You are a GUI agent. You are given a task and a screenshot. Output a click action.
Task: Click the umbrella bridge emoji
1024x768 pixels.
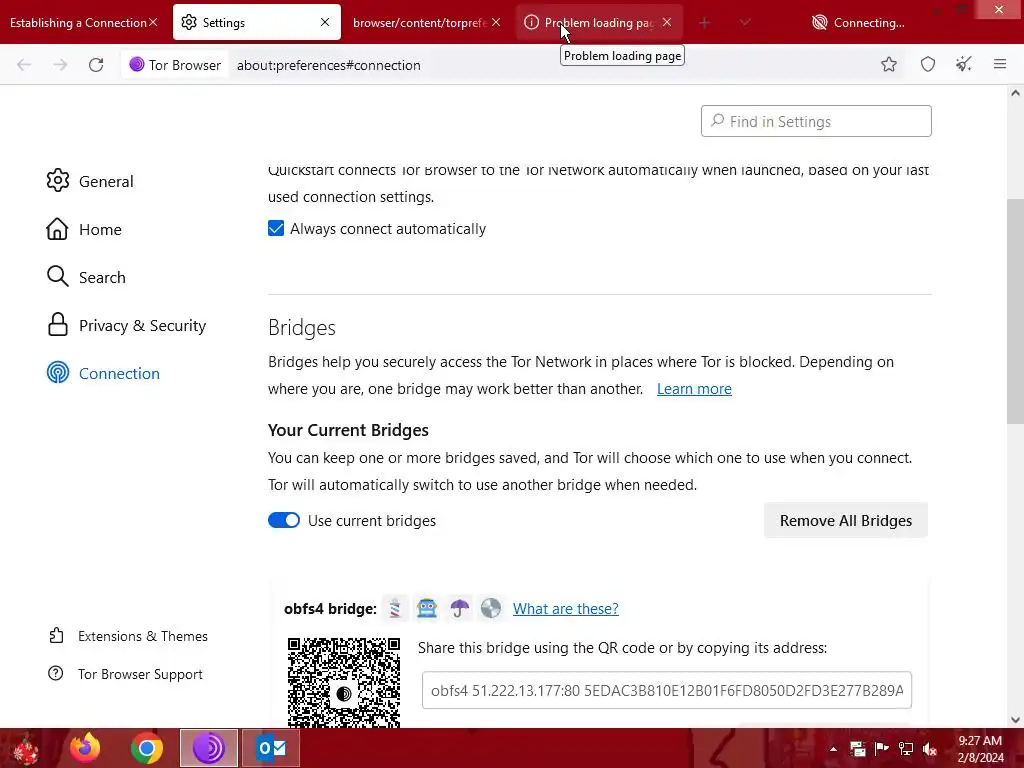click(460, 608)
